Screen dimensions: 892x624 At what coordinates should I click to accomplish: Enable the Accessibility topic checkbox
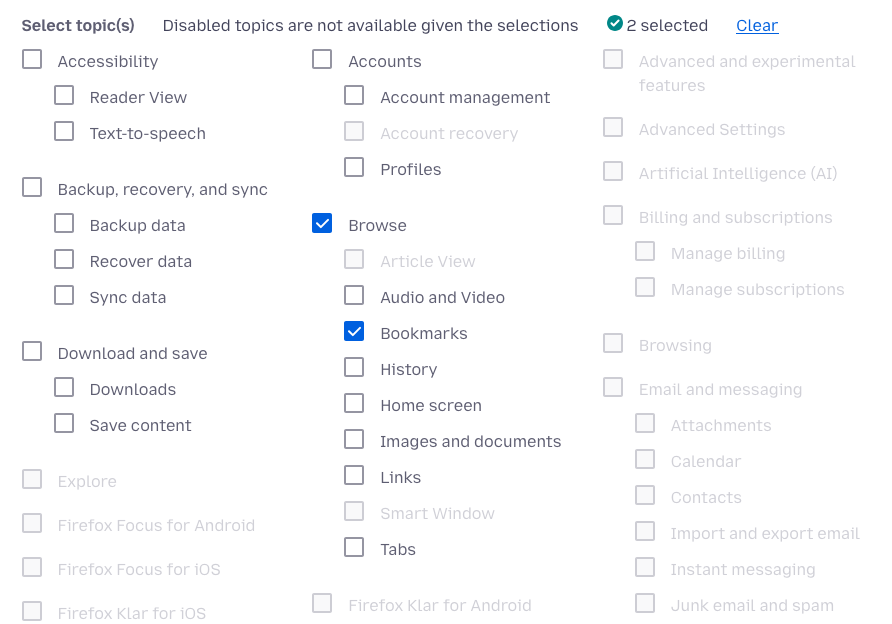pyautogui.click(x=31, y=59)
